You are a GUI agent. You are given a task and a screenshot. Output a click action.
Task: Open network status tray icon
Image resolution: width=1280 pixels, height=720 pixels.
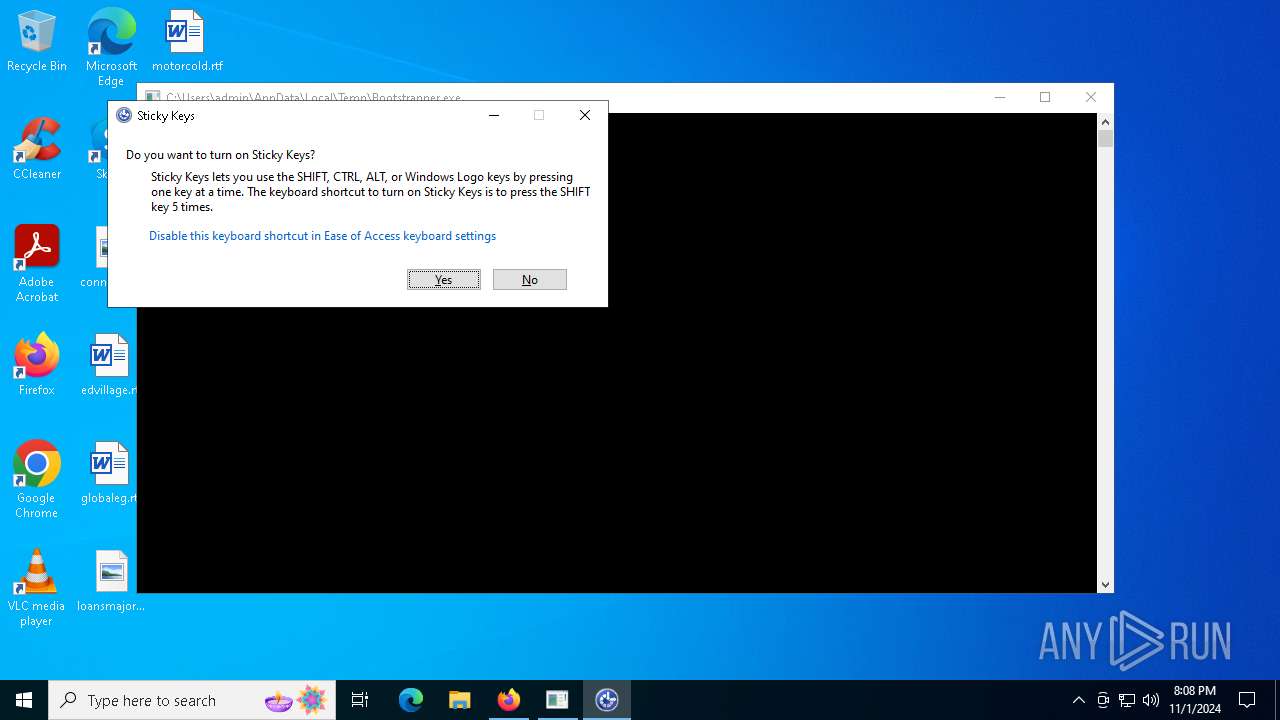pos(1127,700)
